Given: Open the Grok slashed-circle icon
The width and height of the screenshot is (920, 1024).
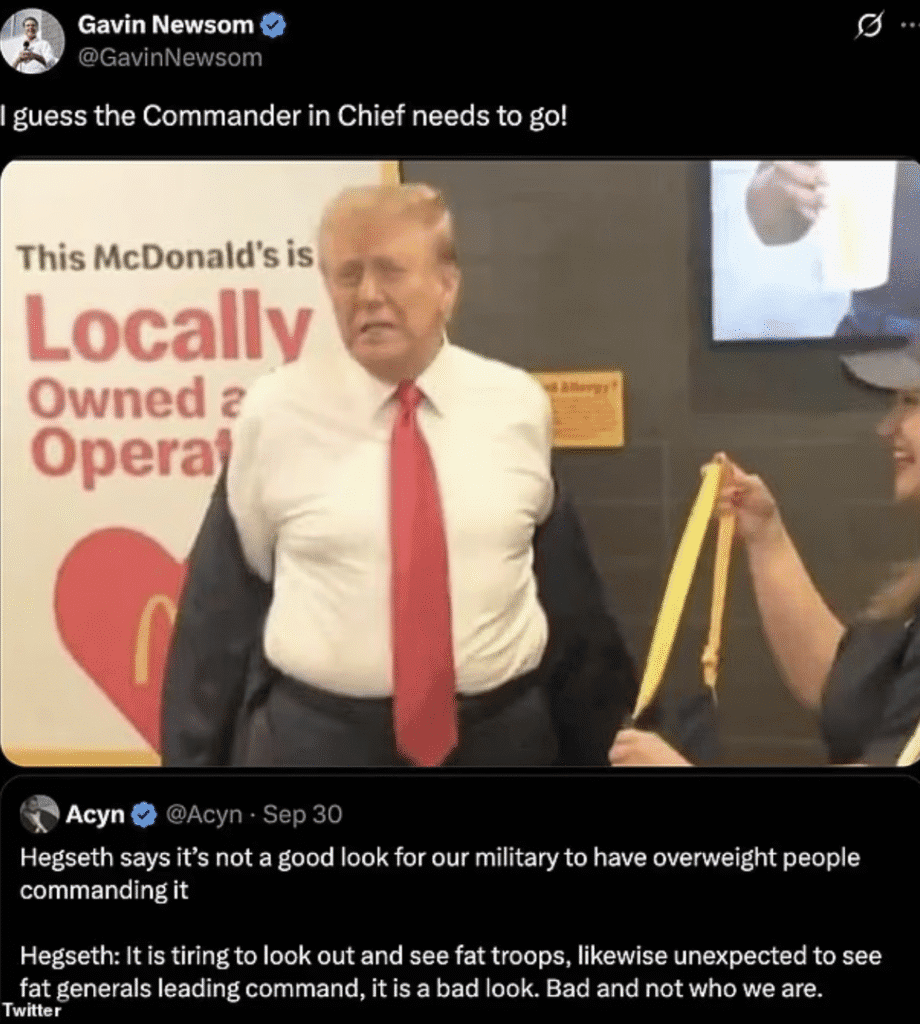Looking at the screenshot, I should tap(869, 26).
